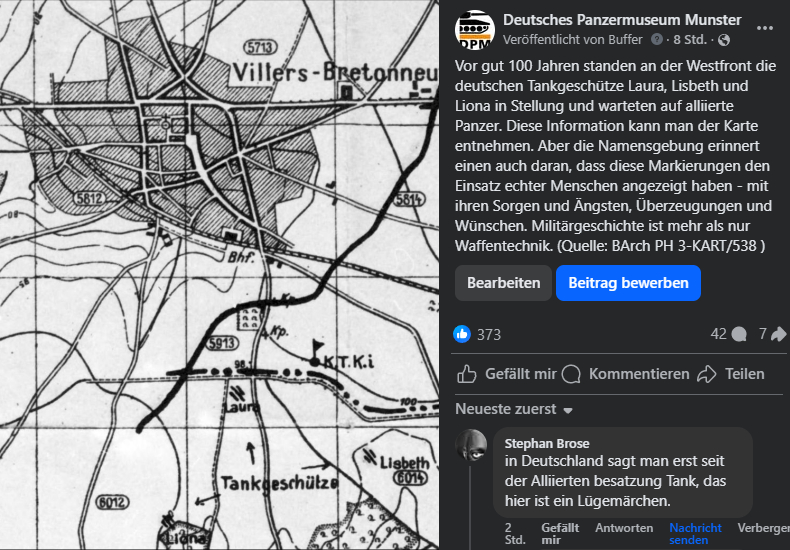
Task: Open the Villers-Bretonneux map image
Action: pyautogui.click(x=219, y=275)
